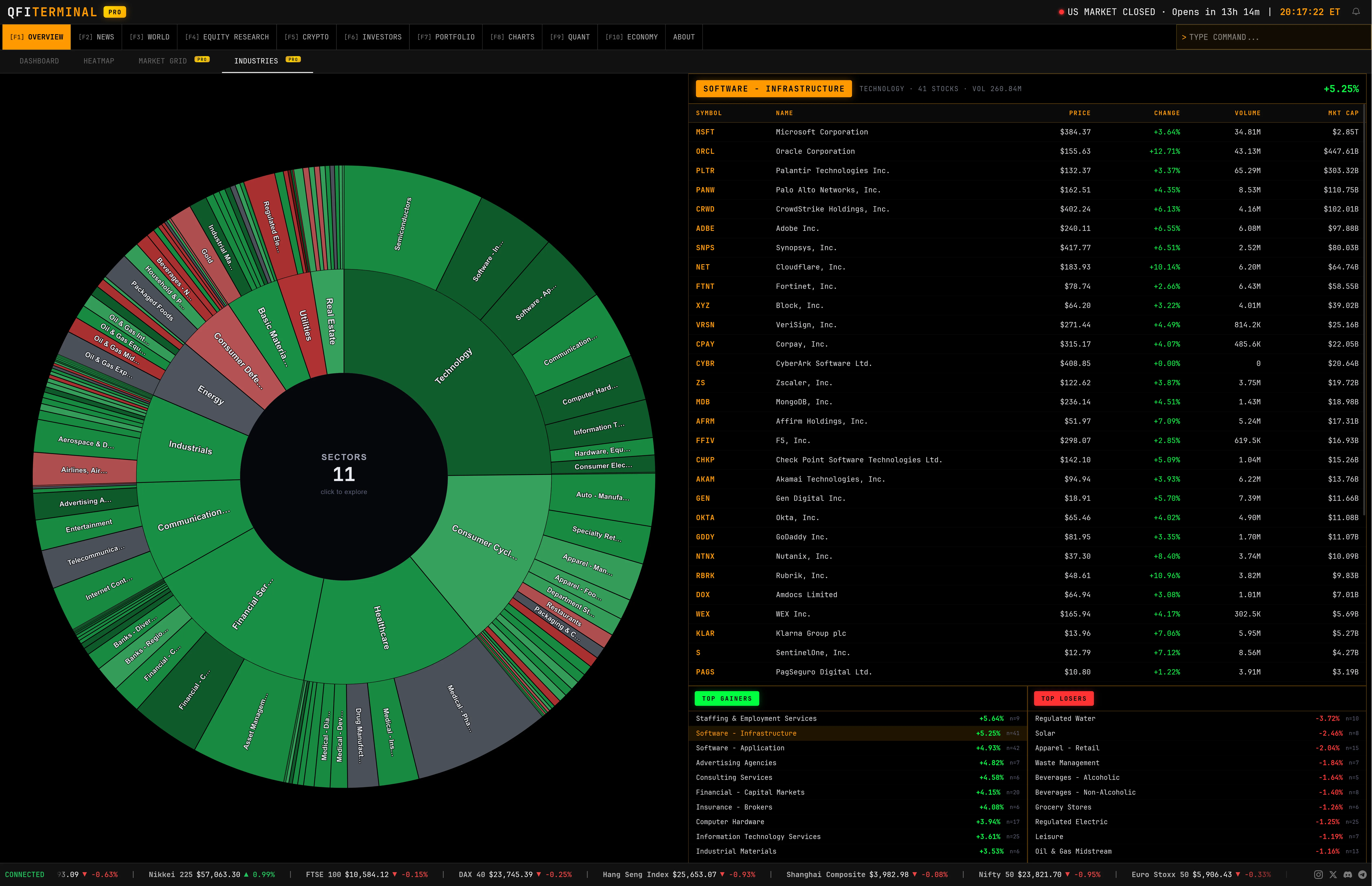Click PRO badge beside Market Grid
This screenshot has height=886, width=1372.
202,59
